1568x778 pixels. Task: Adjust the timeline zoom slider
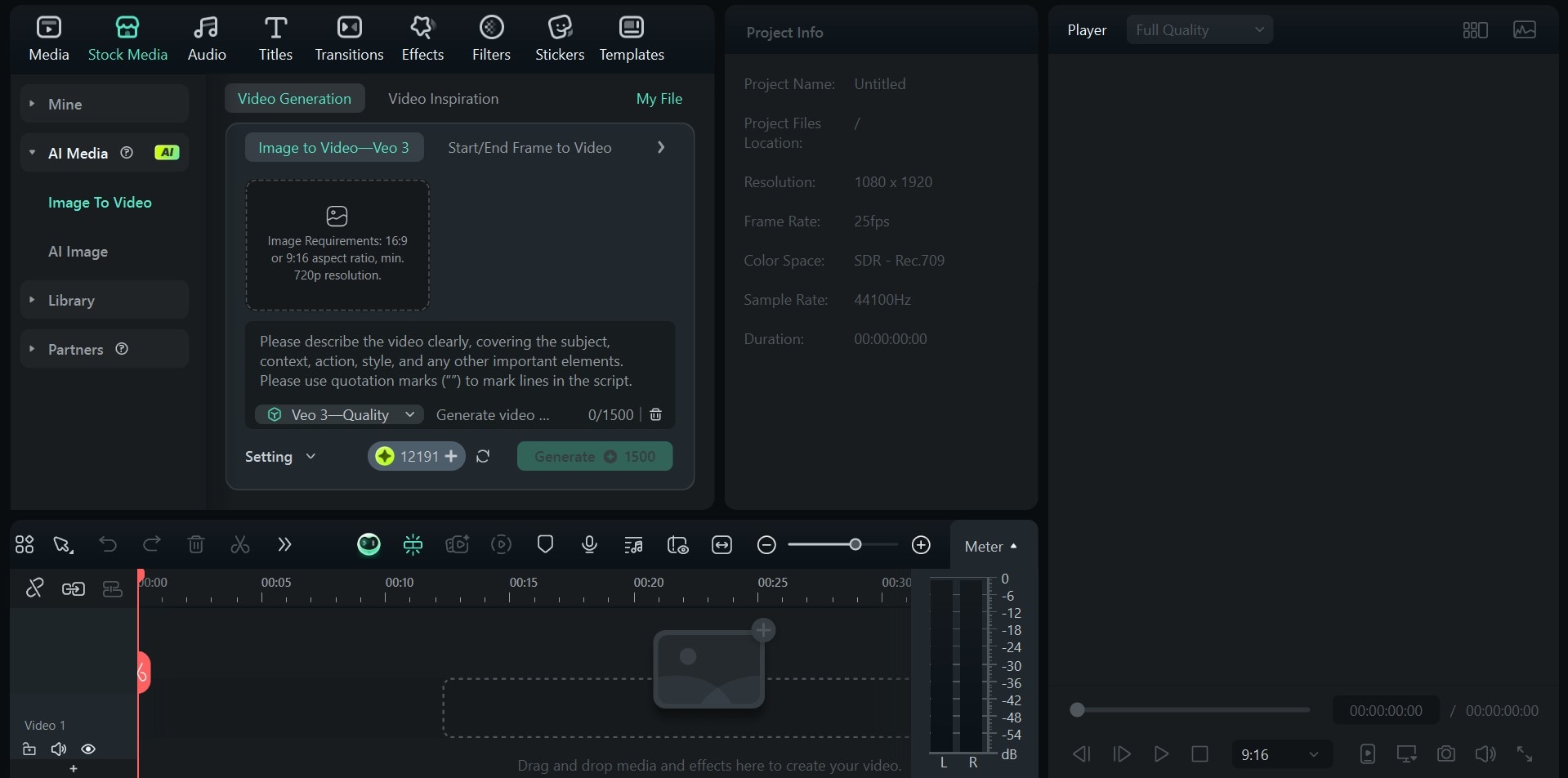click(x=843, y=545)
